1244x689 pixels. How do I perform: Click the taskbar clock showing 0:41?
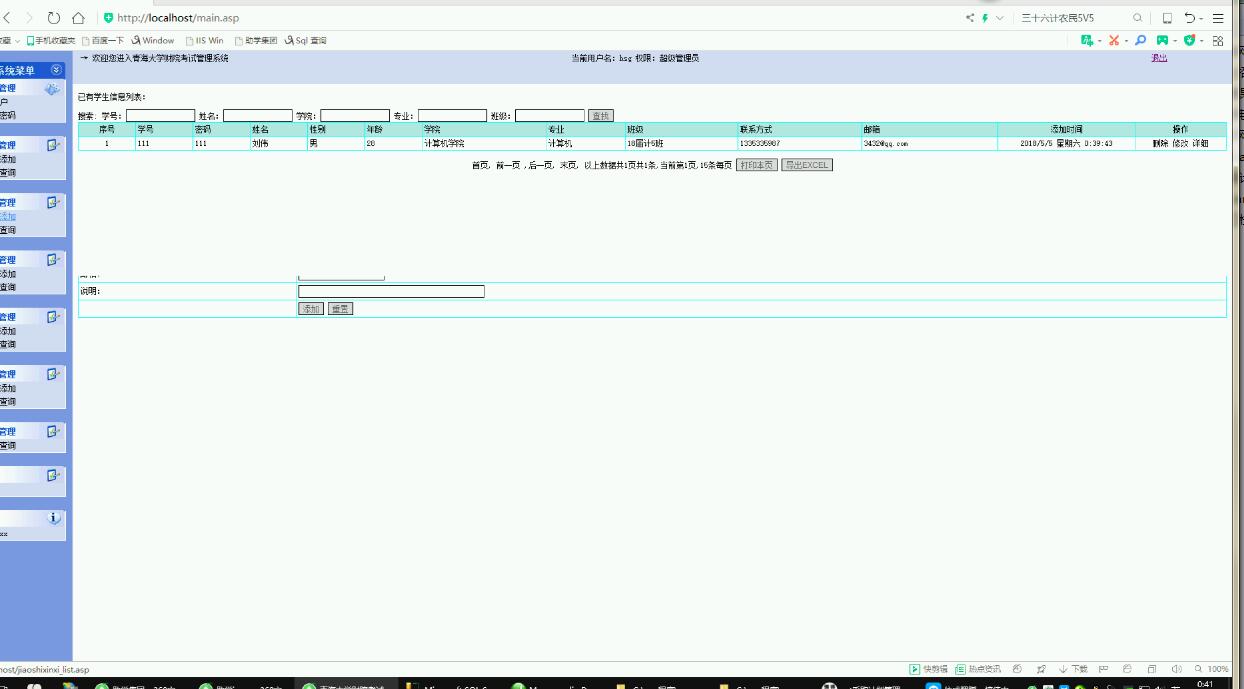[1205, 684]
